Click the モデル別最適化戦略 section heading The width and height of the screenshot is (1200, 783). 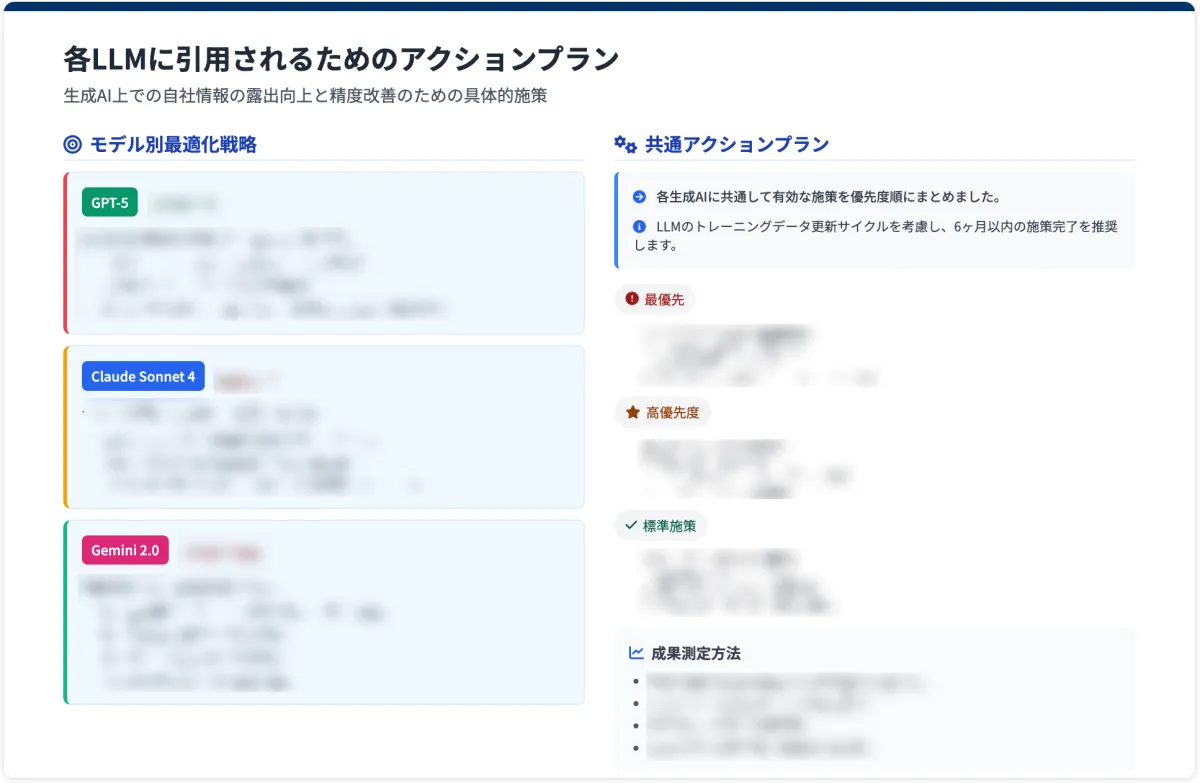(173, 145)
